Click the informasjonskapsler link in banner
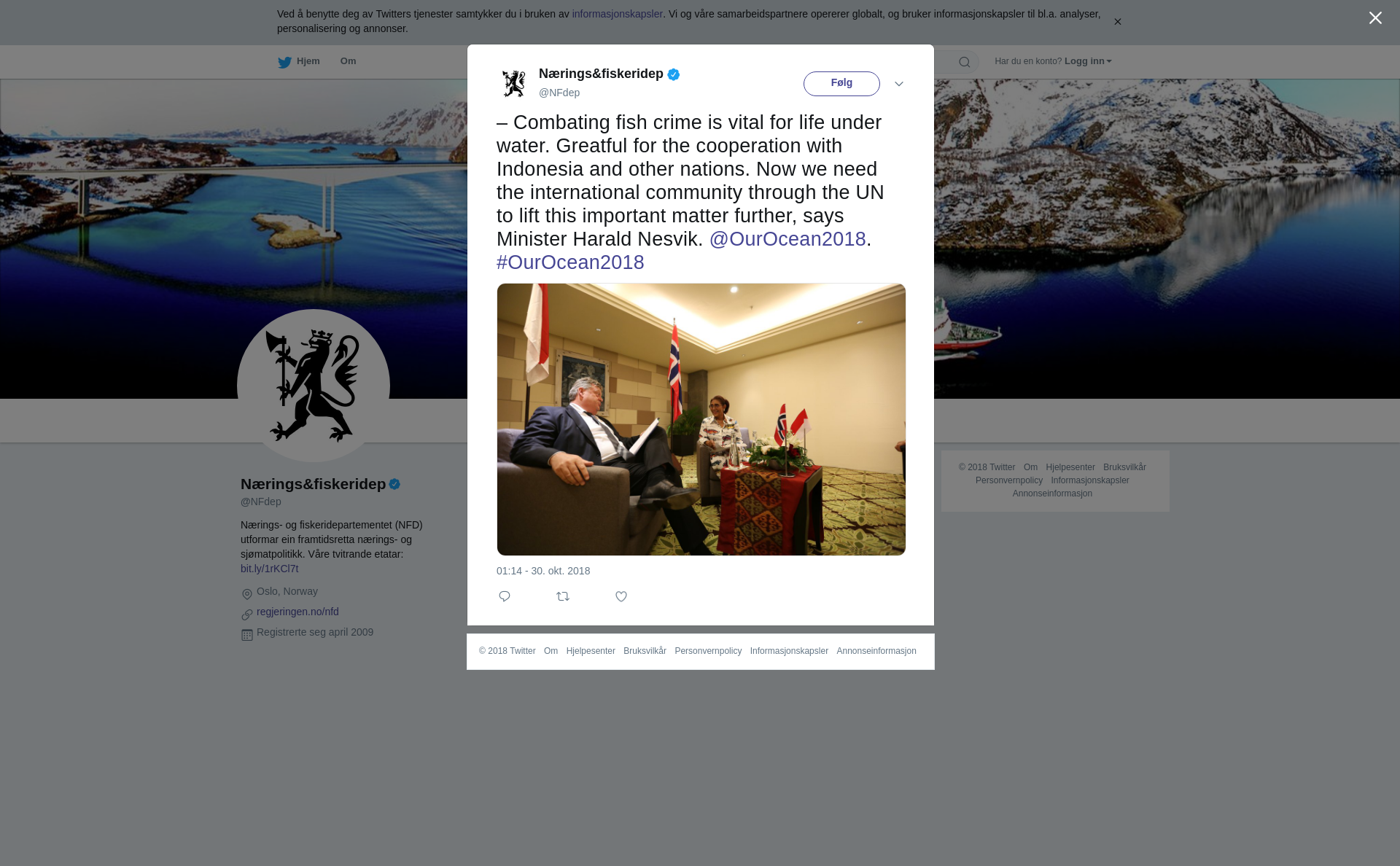Image resolution: width=1400 pixels, height=866 pixels. pyautogui.click(x=617, y=14)
